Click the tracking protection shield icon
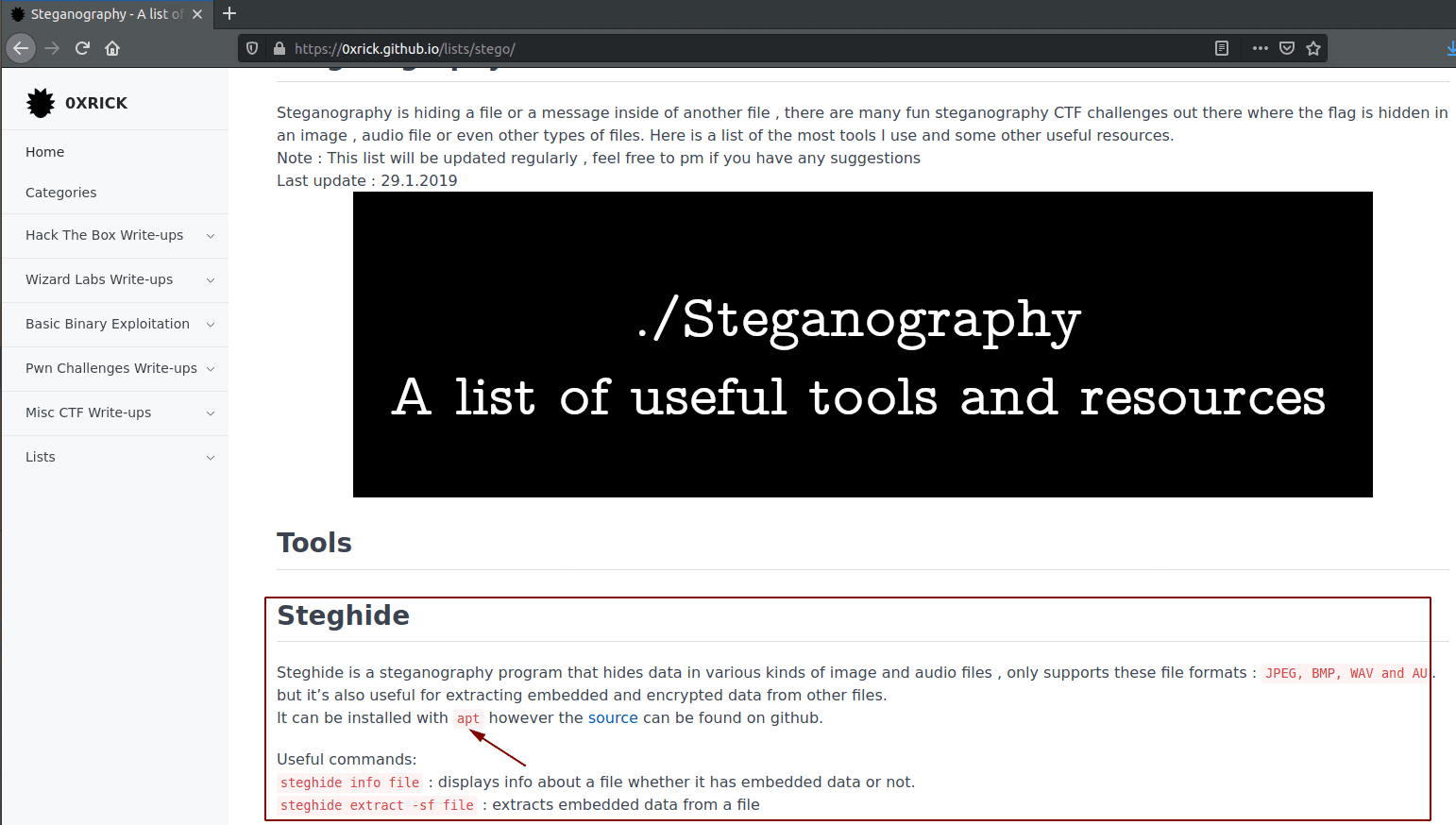 tap(252, 48)
